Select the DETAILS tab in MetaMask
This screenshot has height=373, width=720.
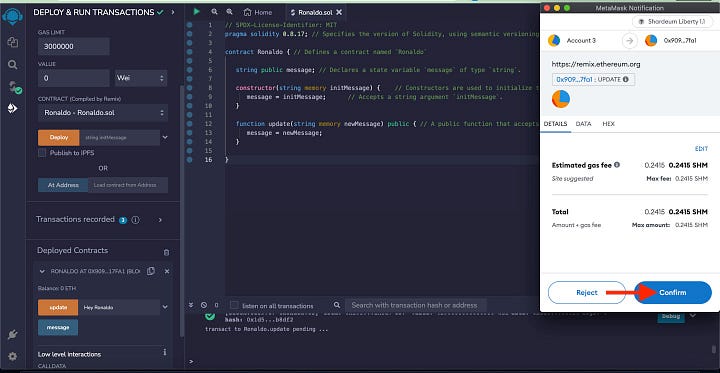pos(556,124)
